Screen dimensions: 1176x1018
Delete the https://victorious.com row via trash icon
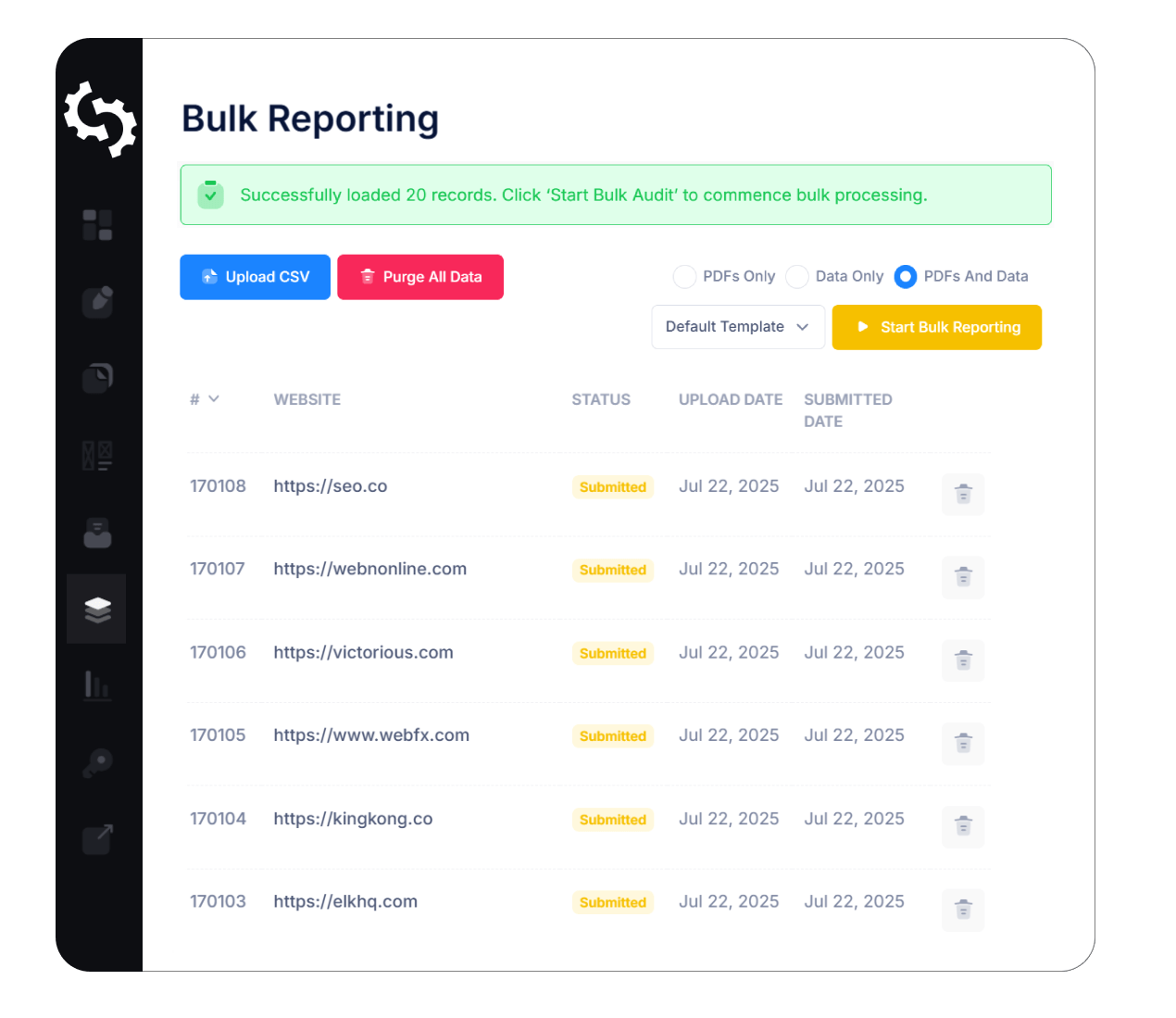(963, 660)
